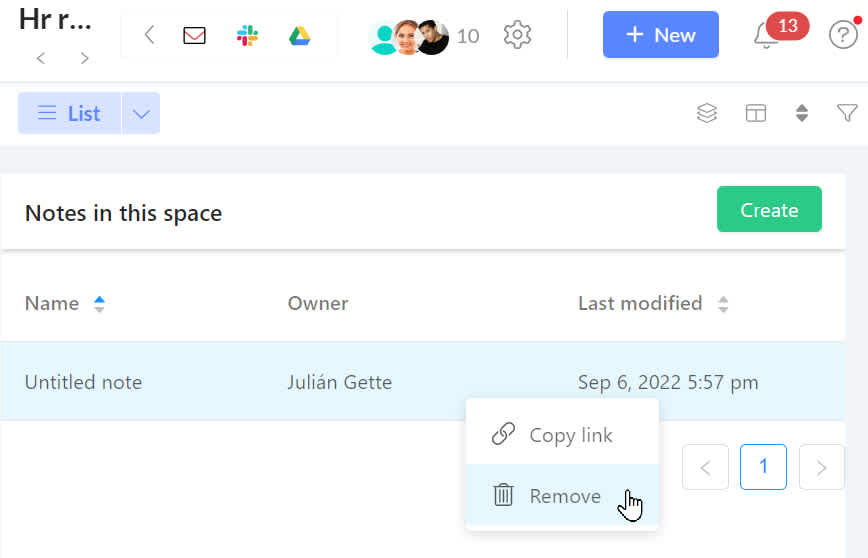
Task: Go to next page of notes
Action: pyautogui.click(x=822, y=467)
